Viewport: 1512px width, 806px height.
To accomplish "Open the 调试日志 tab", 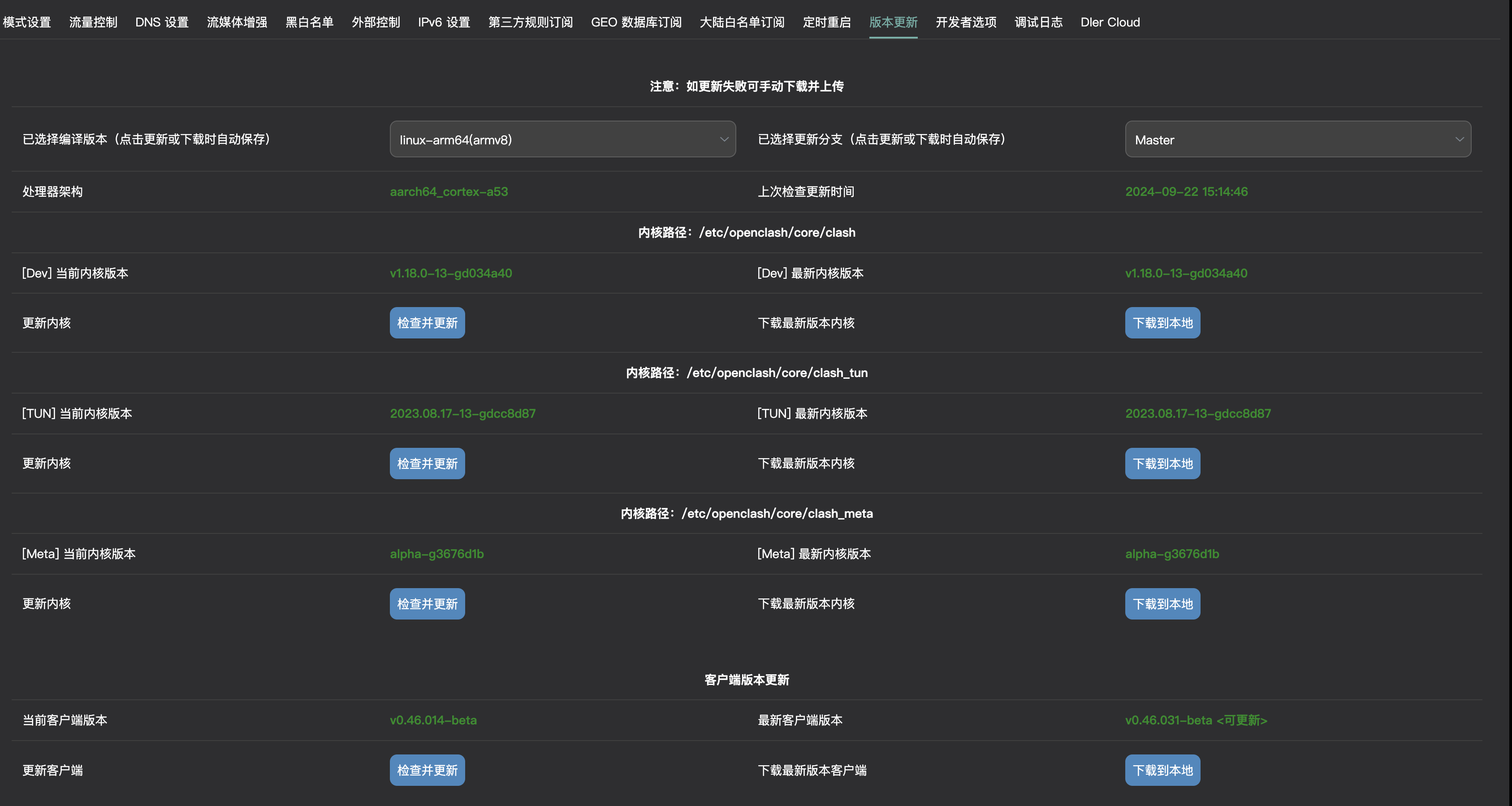I will tap(1038, 22).
